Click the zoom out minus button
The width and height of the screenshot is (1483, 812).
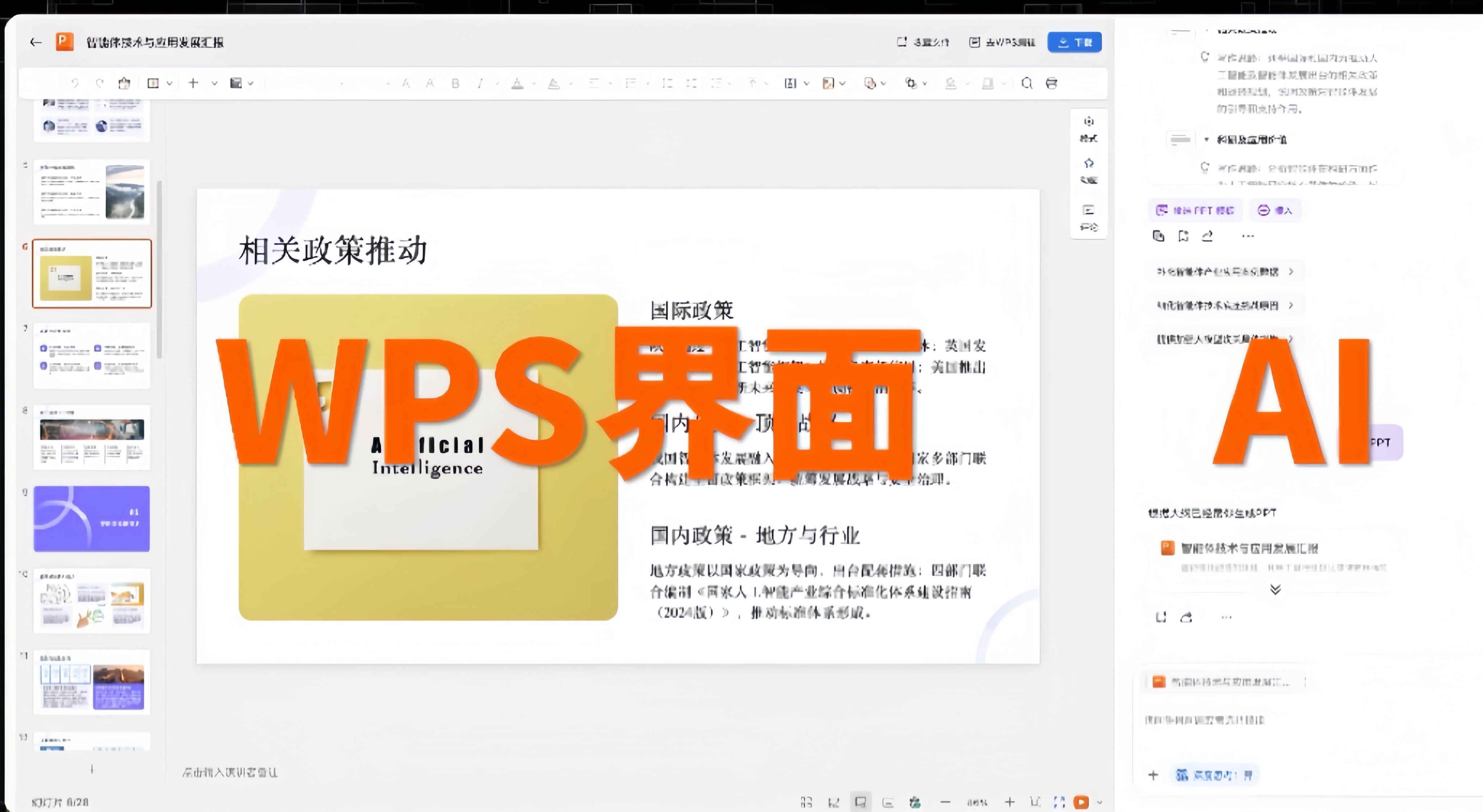pyautogui.click(x=945, y=802)
